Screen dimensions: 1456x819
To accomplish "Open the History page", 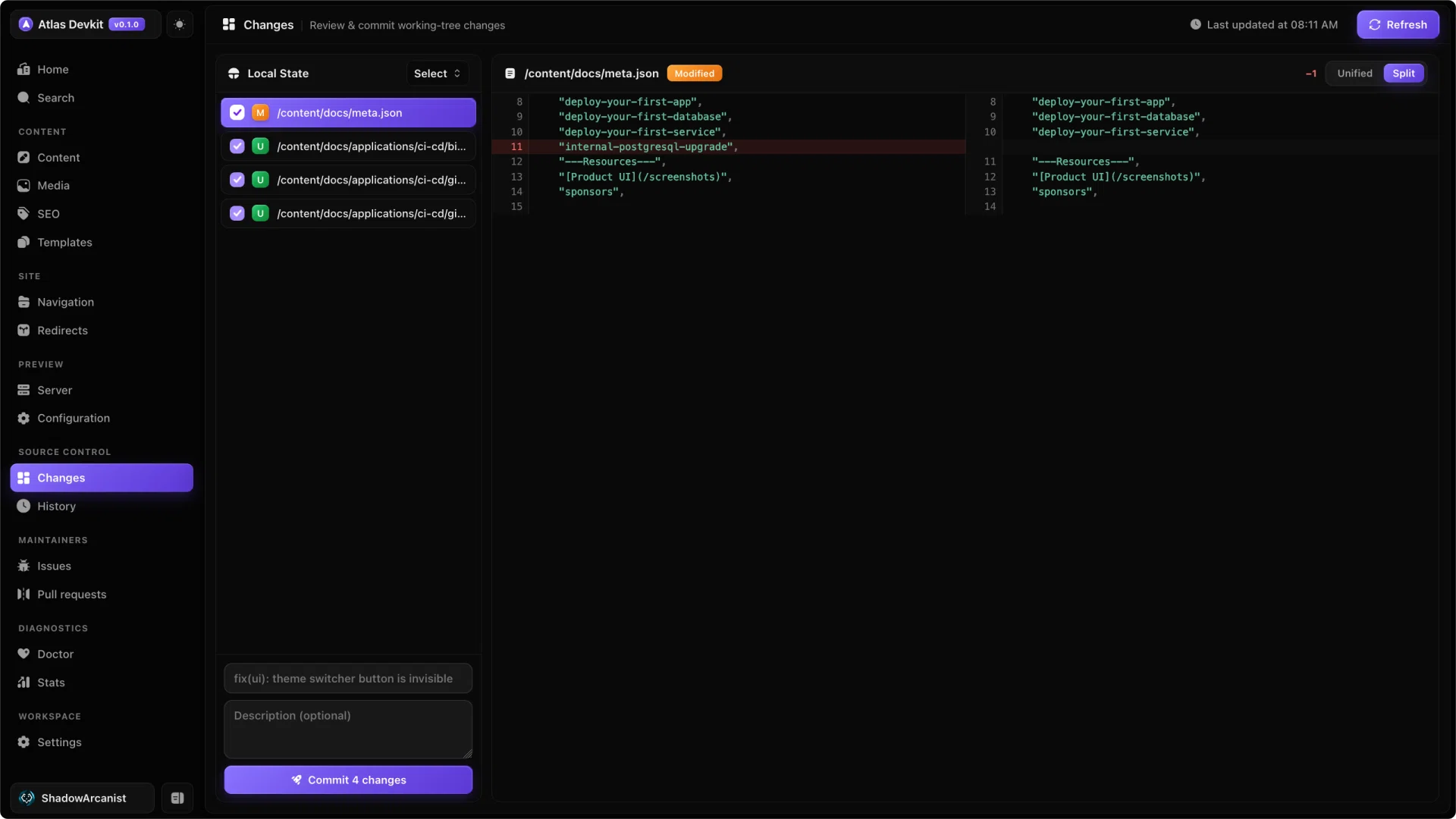I will (x=102, y=507).
